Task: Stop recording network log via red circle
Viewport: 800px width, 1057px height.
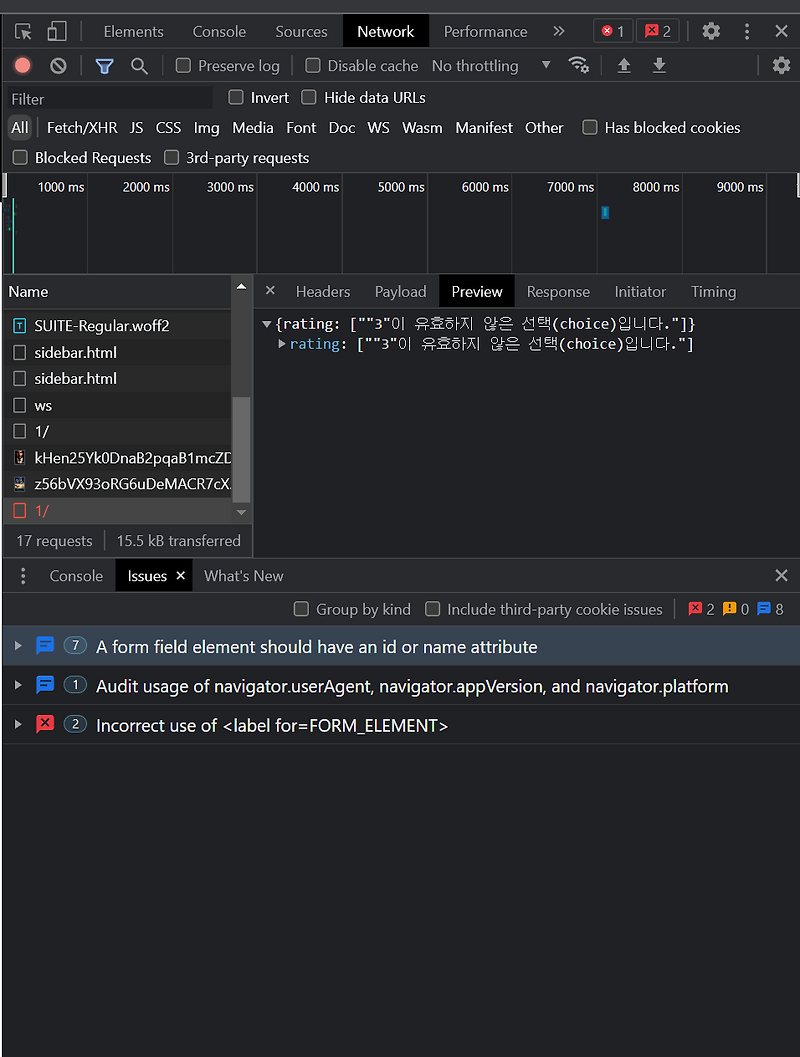Action: (x=22, y=65)
